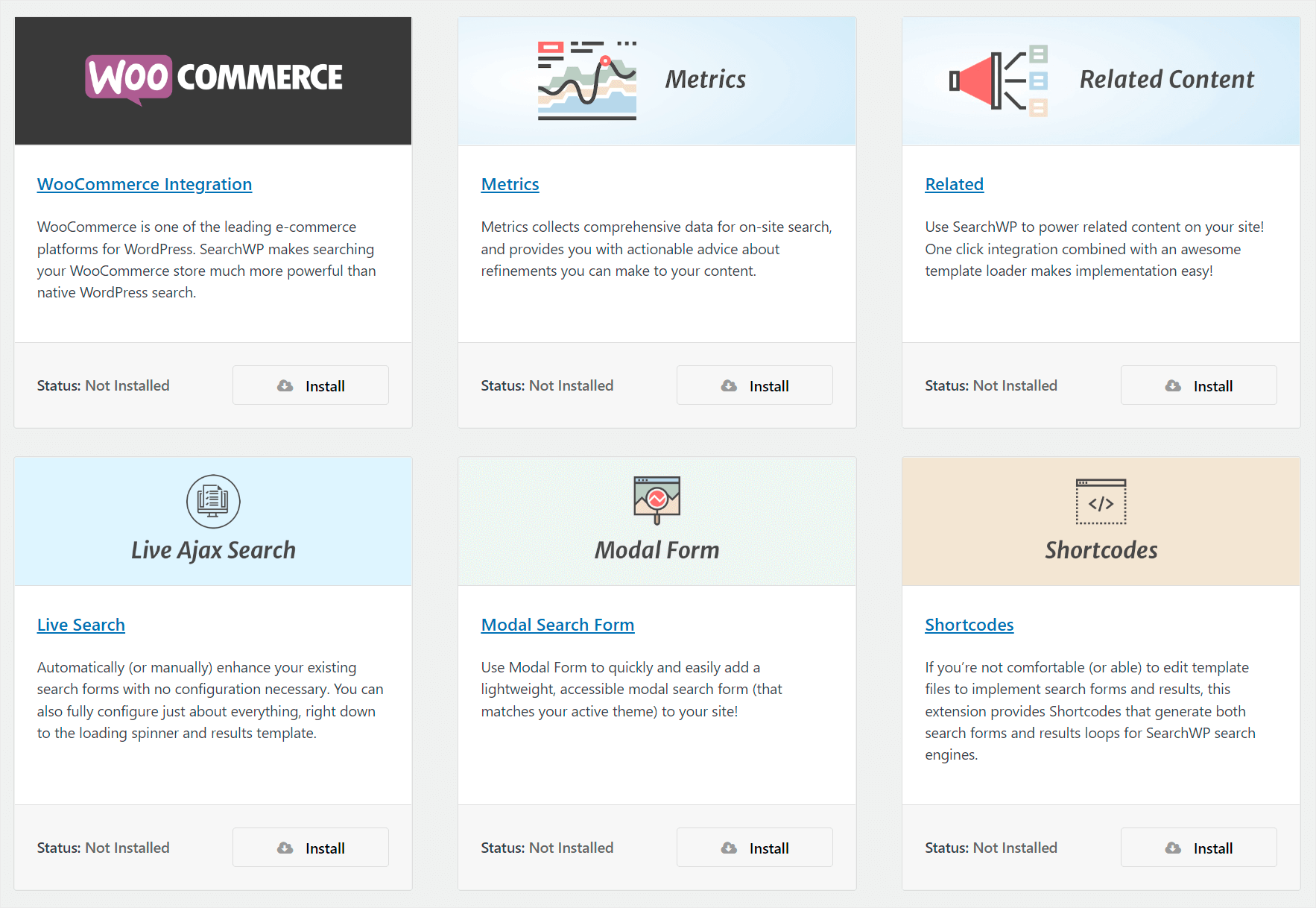The height and width of the screenshot is (908, 1316).
Task: Install the Metrics extension
Action: (755, 385)
